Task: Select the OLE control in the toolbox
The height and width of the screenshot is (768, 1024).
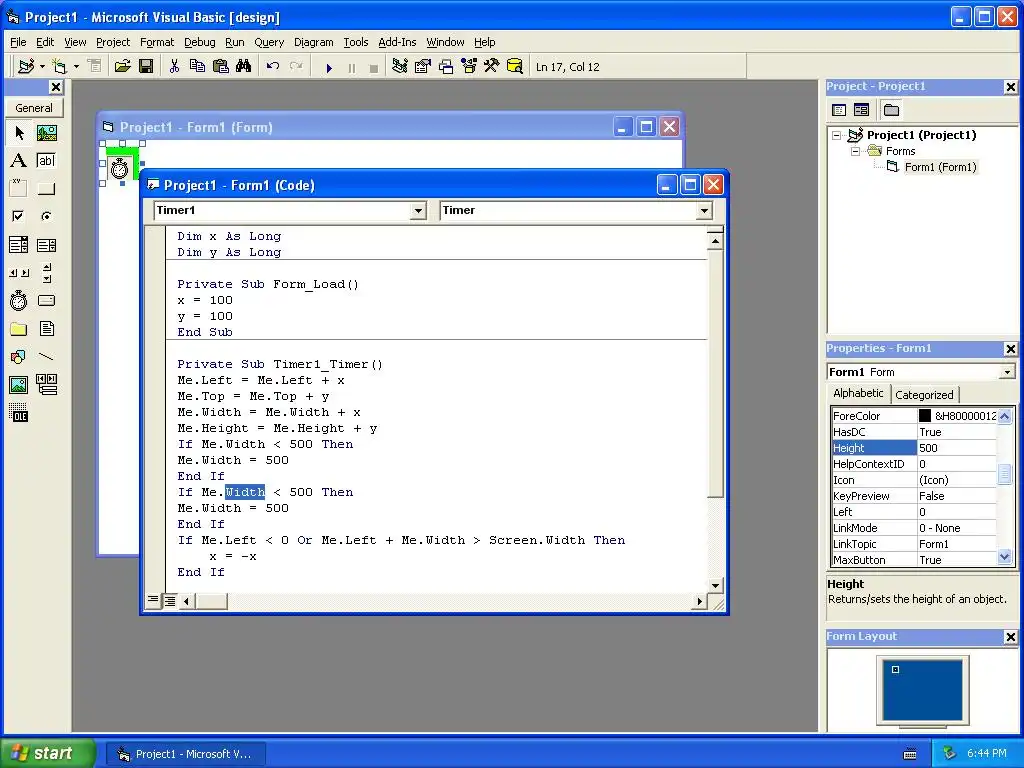Action: pyautogui.click(x=19, y=413)
